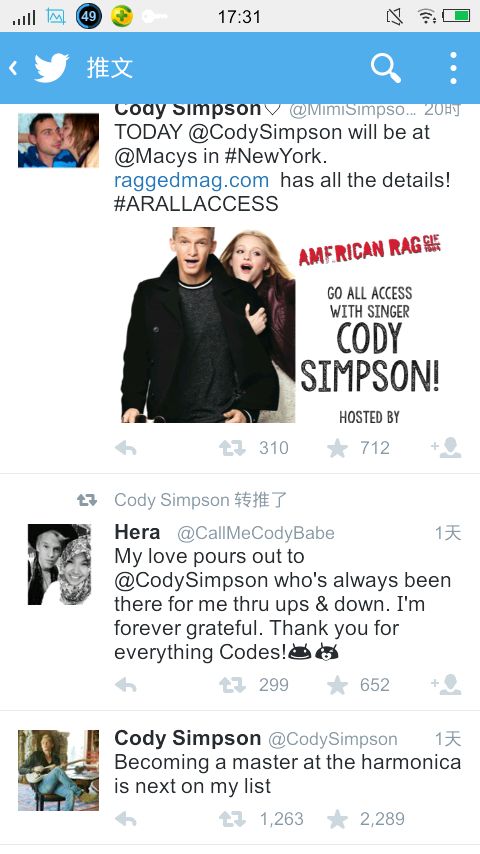This screenshot has width=480, height=854.
Task: Open the raggedmag.com link
Action: 191,180
